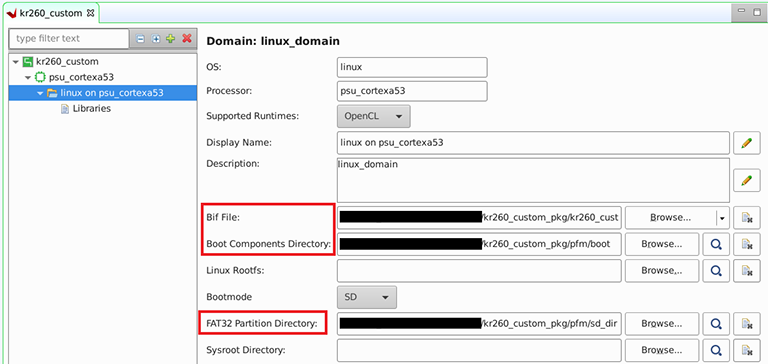Collapse the kr260_custom root node
768x364 pixels.
[x=16, y=62]
